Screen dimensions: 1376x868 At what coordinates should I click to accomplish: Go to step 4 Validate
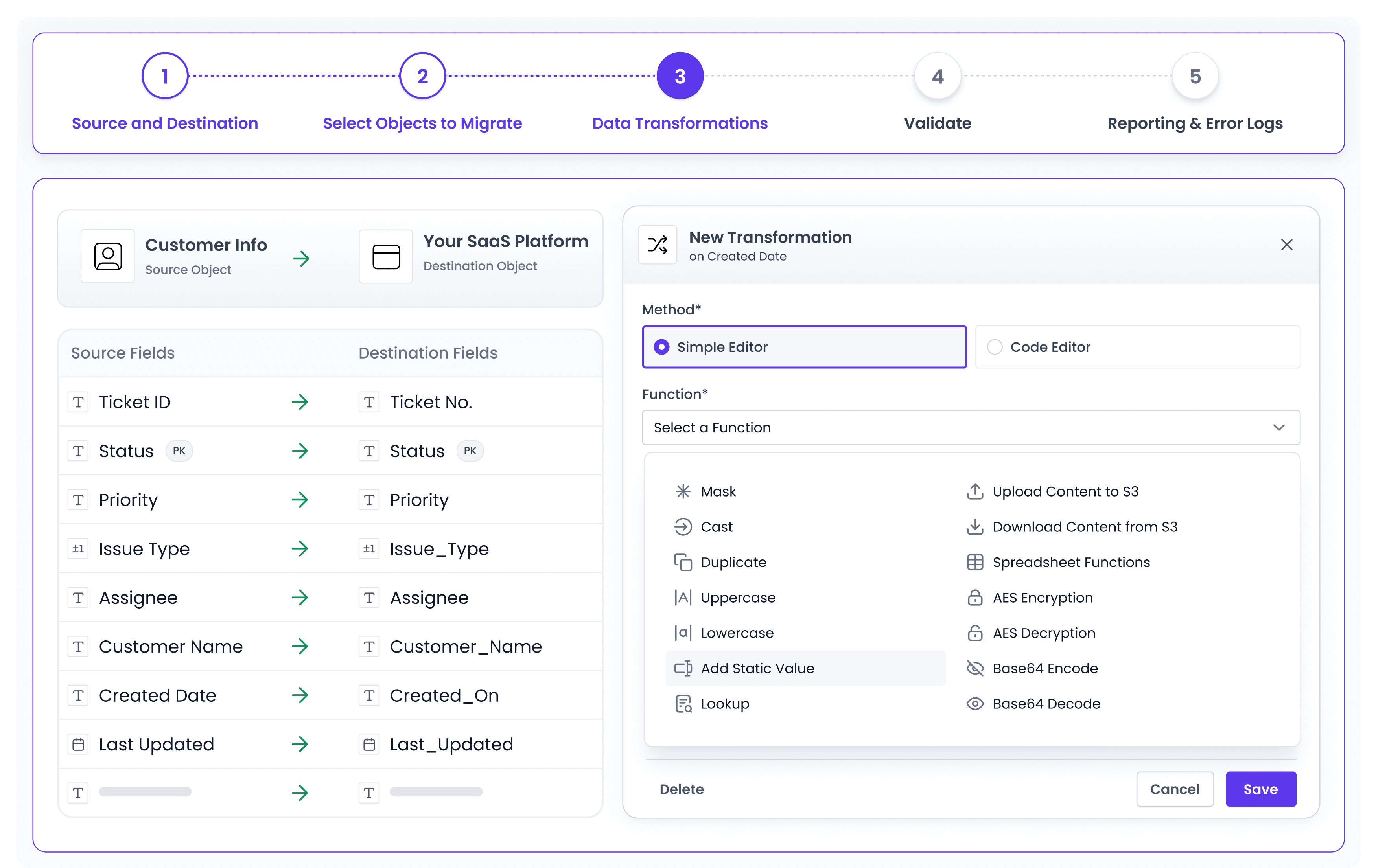(937, 77)
